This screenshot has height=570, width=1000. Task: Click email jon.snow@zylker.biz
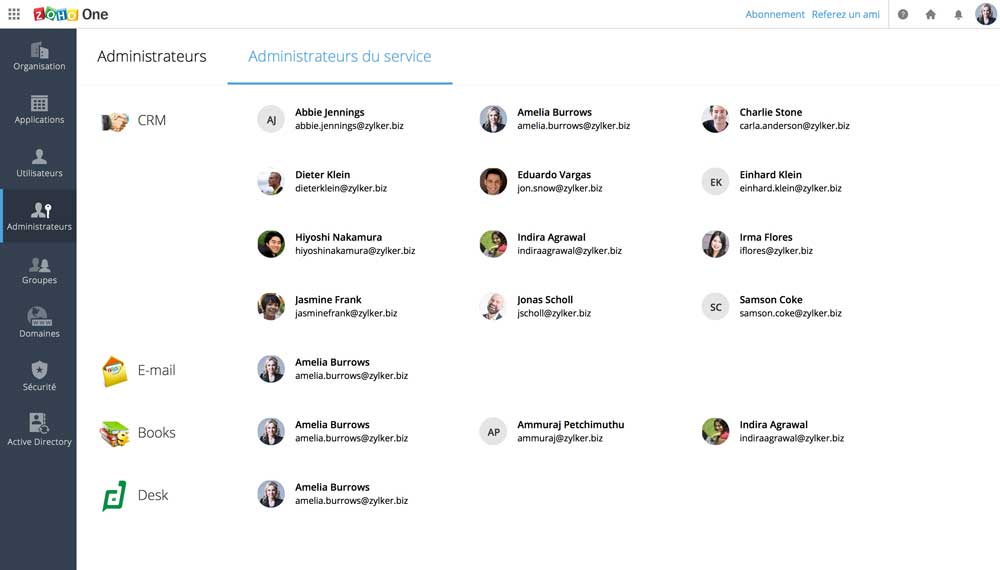click(559, 188)
